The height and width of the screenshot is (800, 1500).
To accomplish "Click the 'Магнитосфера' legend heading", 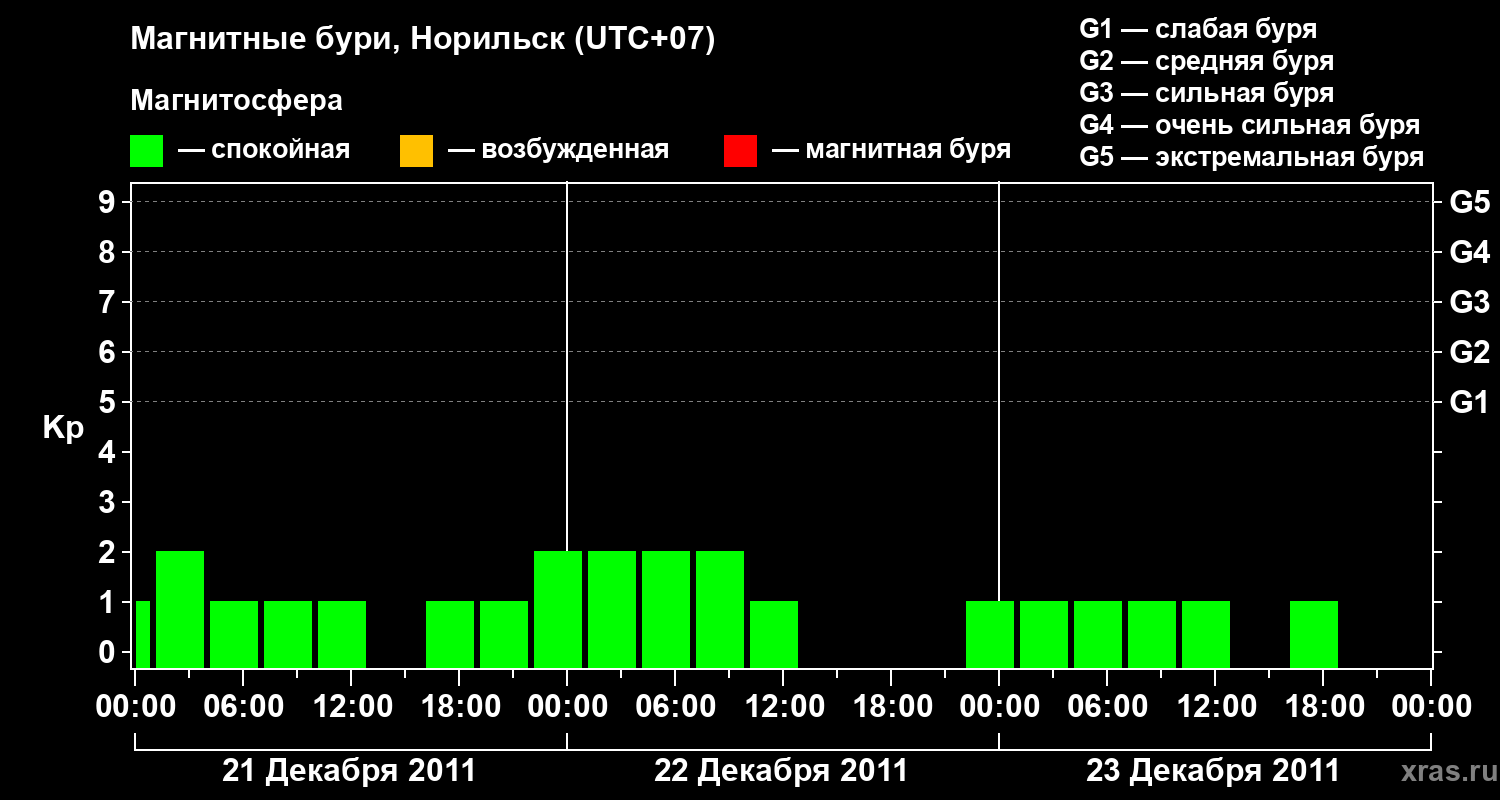I will tap(237, 101).
